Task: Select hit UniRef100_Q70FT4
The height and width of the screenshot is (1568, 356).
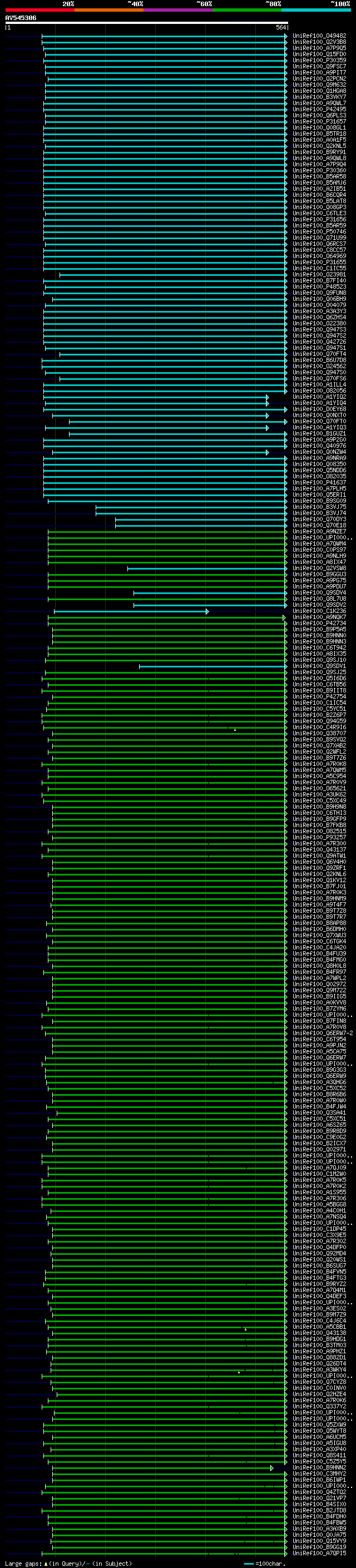Action: (x=319, y=354)
